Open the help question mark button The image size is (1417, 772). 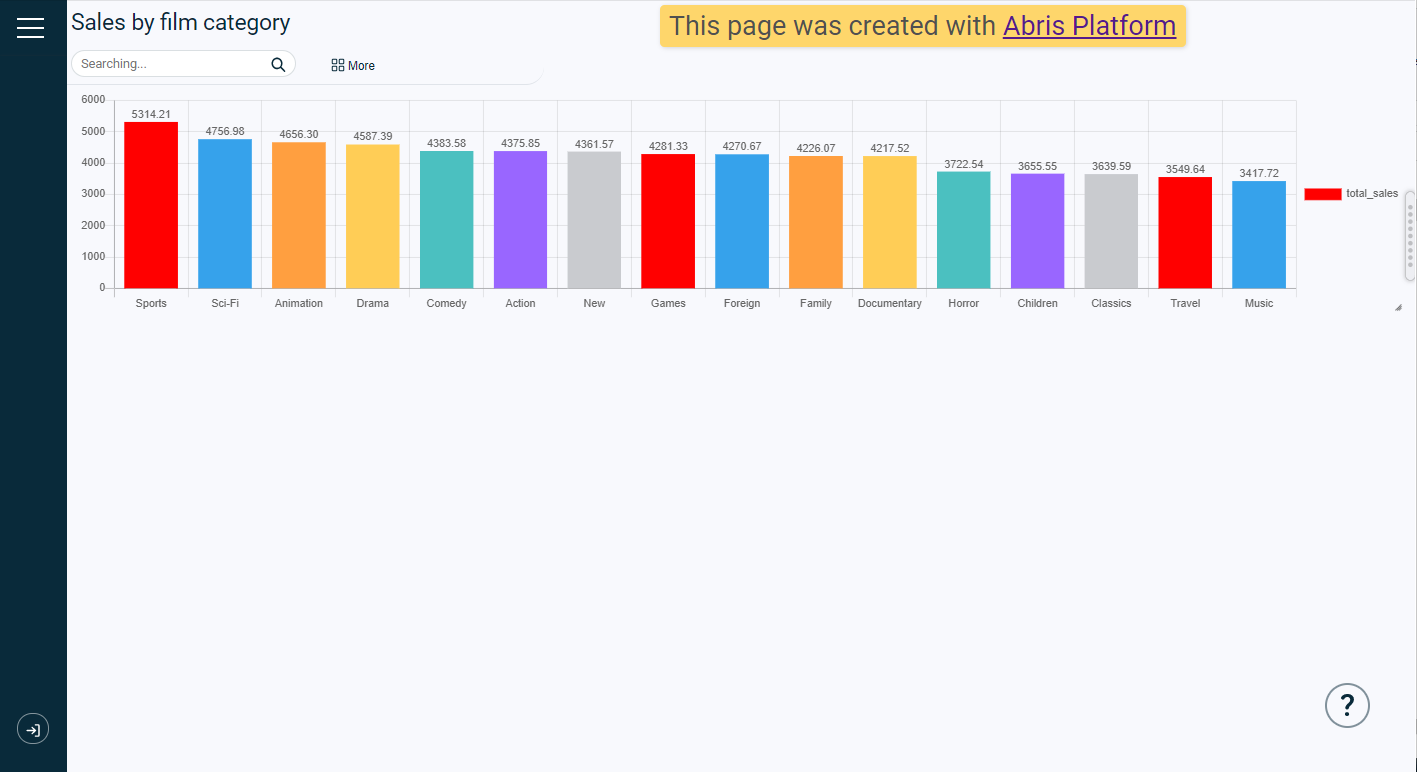pyautogui.click(x=1346, y=705)
